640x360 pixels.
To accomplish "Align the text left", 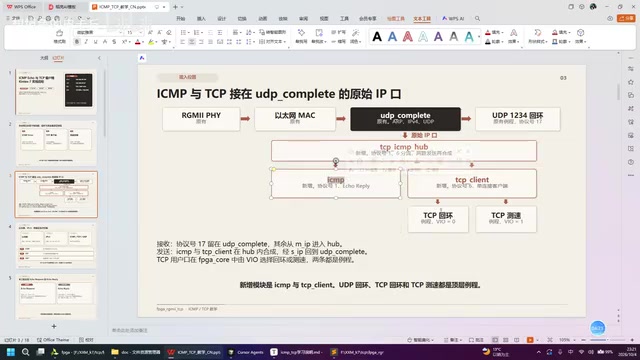I will point(182,42).
